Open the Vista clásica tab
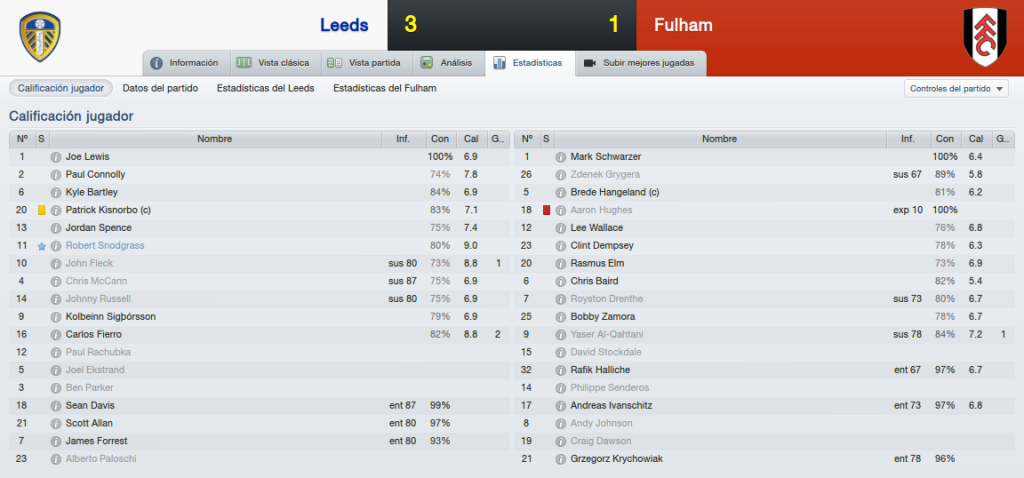1024x478 pixels. pos(274,63)
